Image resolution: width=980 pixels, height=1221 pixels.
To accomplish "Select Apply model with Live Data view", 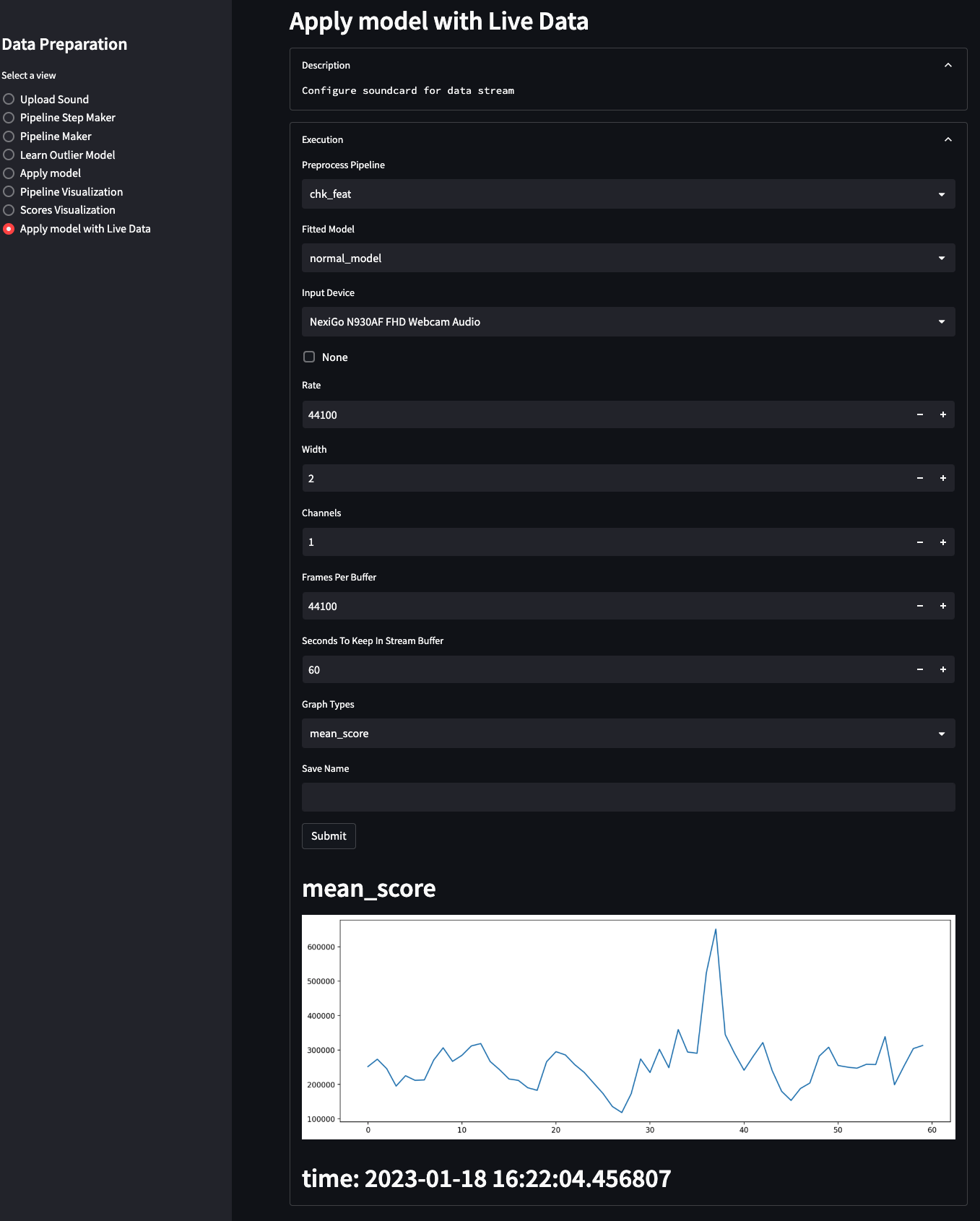I will 77,228.
